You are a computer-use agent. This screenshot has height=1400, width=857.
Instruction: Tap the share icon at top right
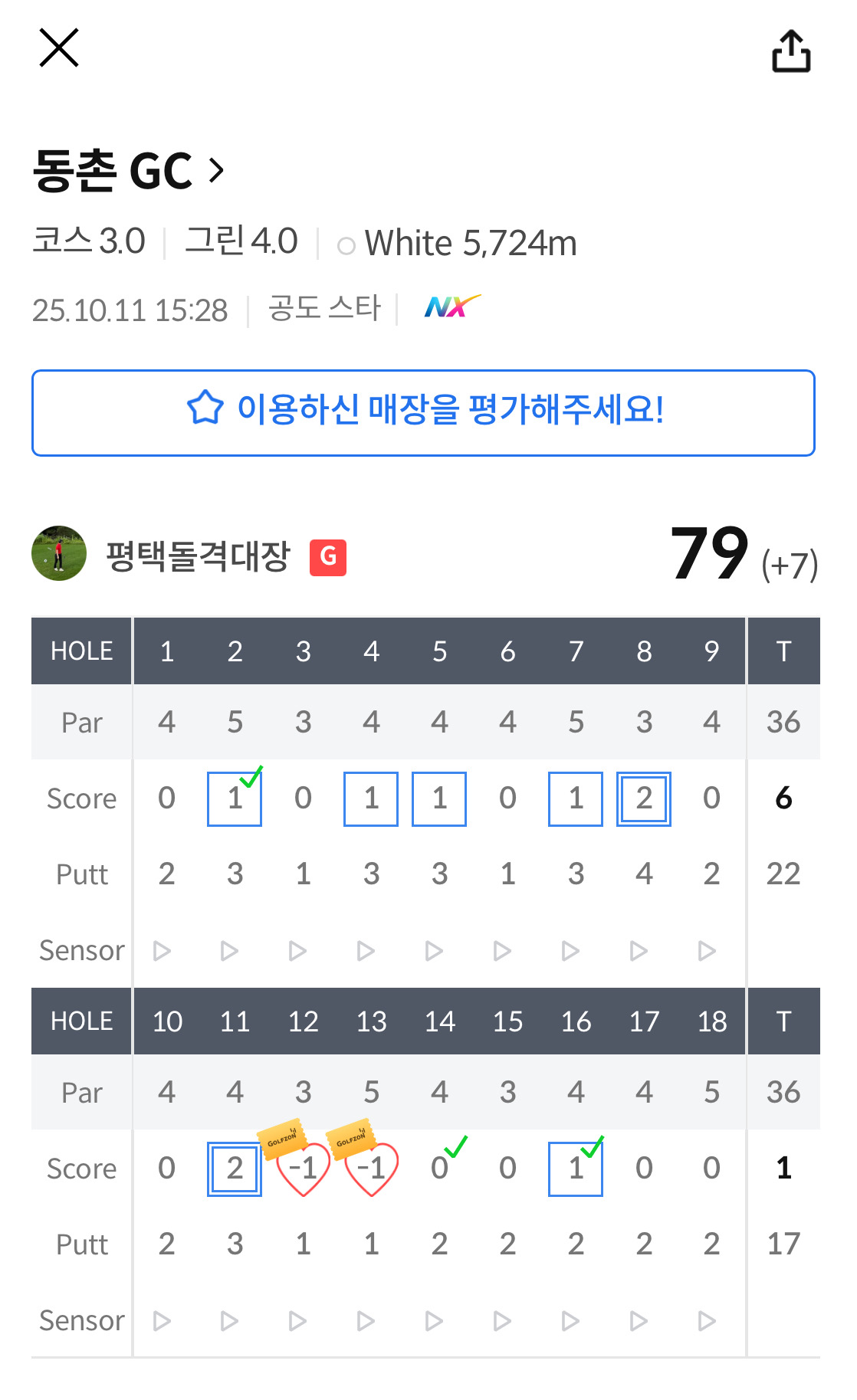click(790, 51)
